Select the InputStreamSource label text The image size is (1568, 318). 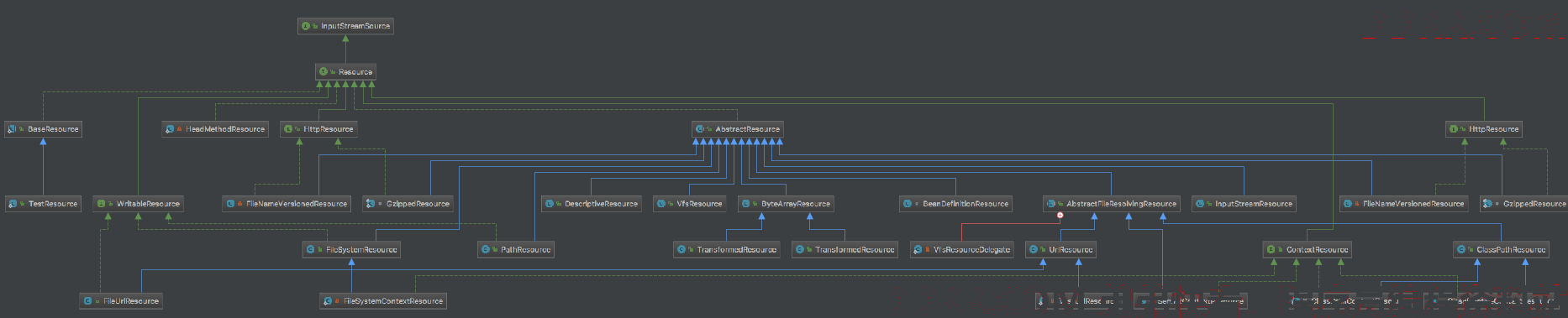tap(355, 26)
